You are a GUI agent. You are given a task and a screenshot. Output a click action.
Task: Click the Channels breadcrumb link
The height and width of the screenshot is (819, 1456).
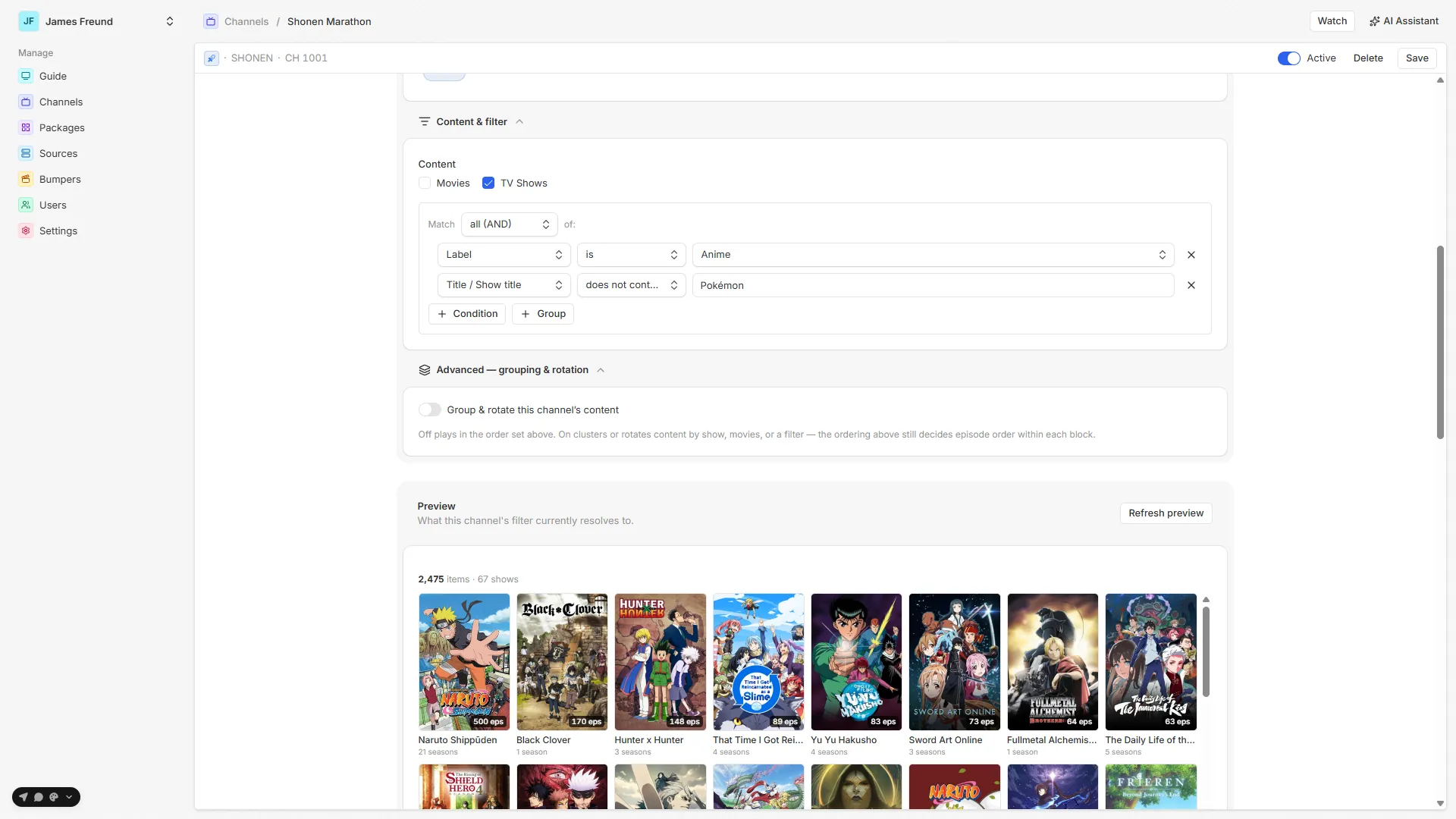click(246, 21)
